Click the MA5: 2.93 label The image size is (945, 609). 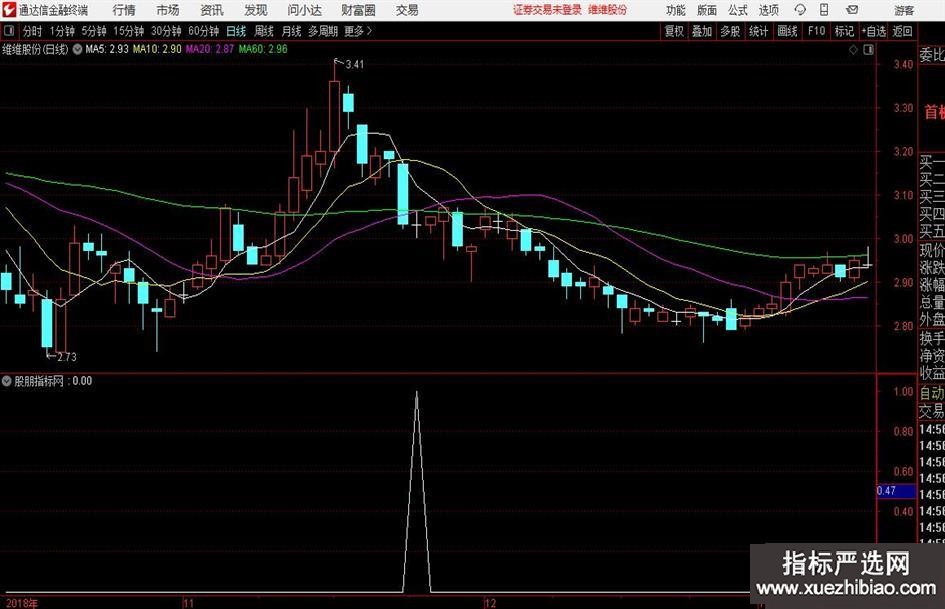pyautogui.click(x=107, y=49)
